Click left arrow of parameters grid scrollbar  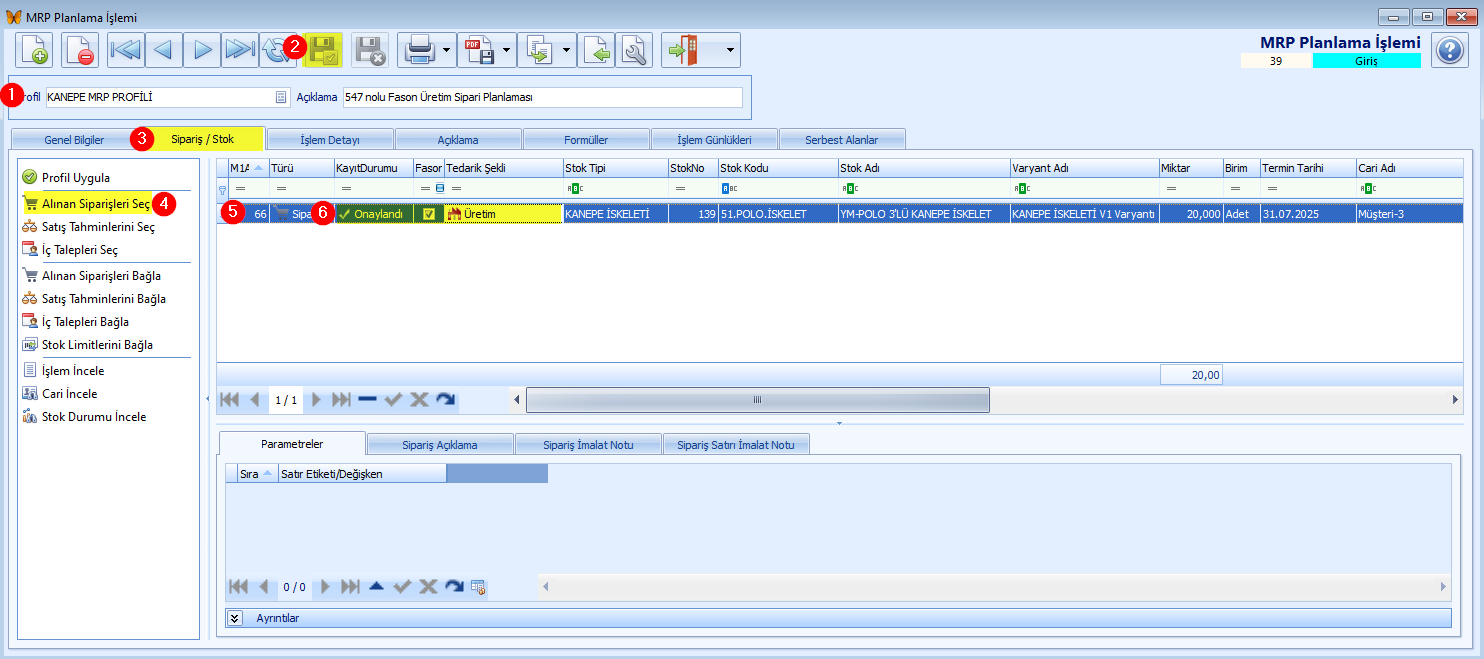545,586
